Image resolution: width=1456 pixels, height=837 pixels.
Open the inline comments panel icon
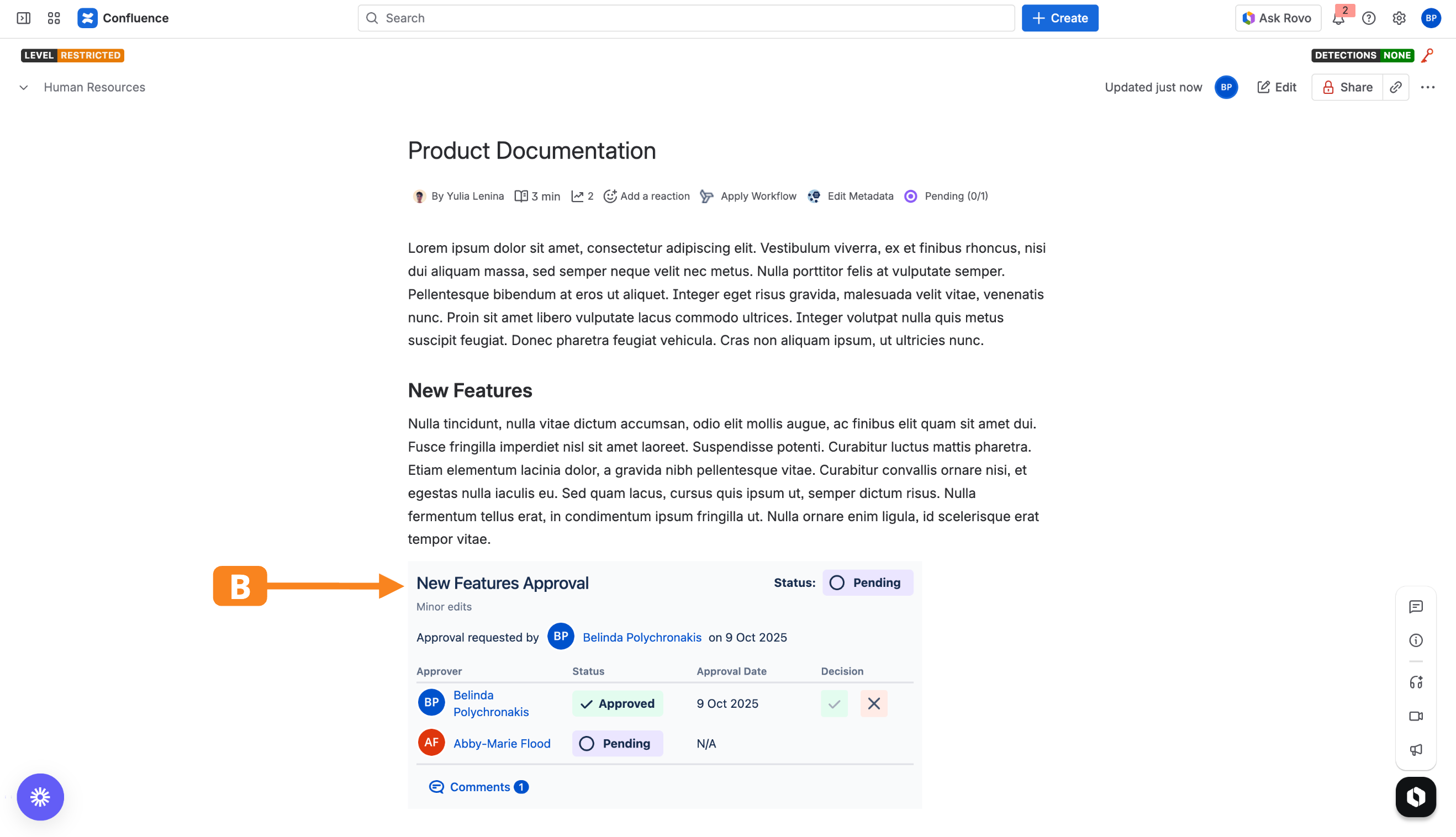tap(1416, 606)
